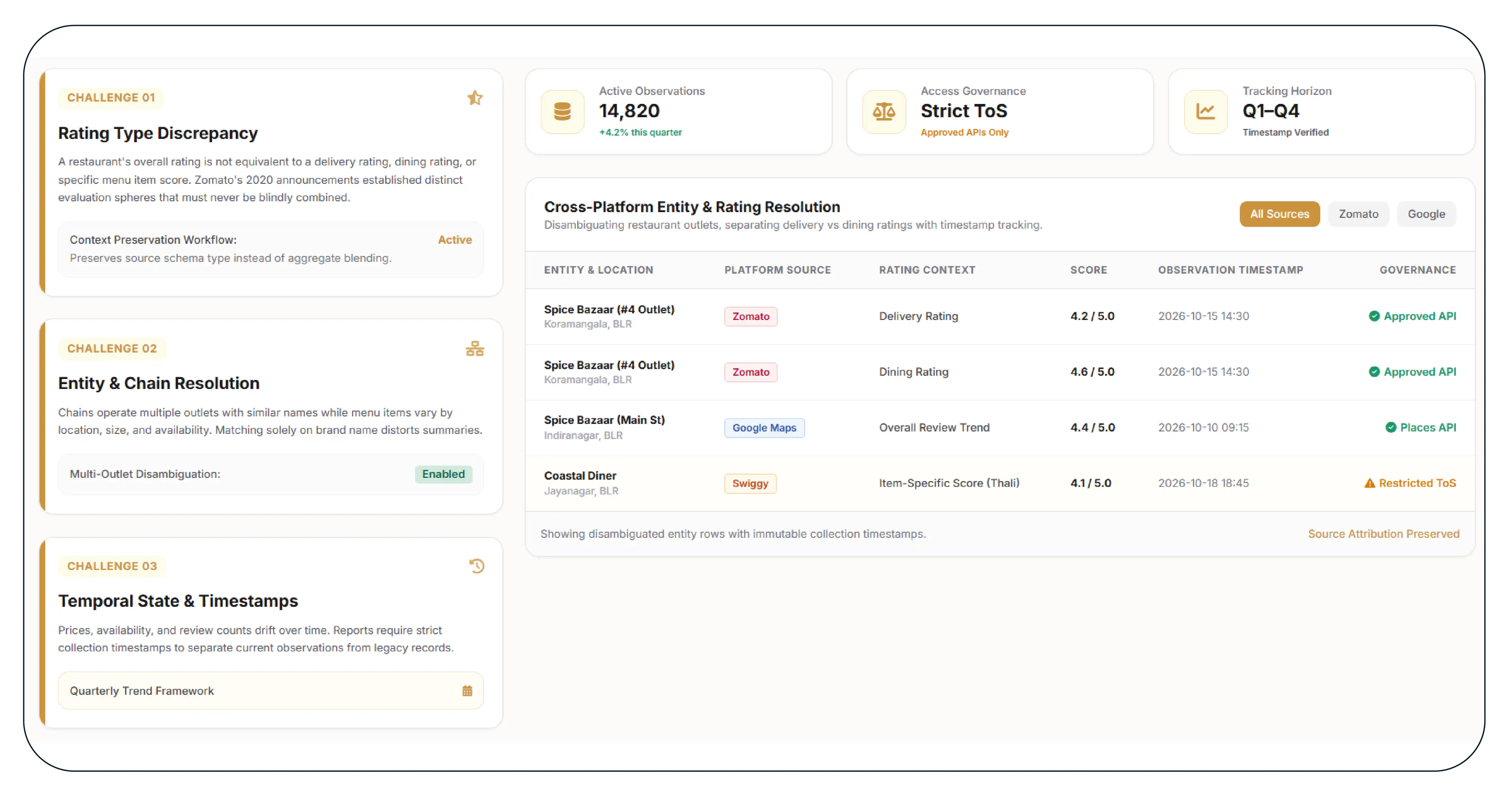Click the 4.6 / 5.0 score cell
The width and height of the screenshot is (1512, 796).
1092,372
